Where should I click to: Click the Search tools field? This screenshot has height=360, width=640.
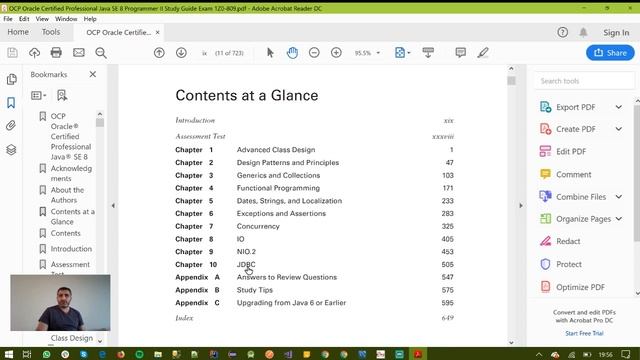point(584,81)
